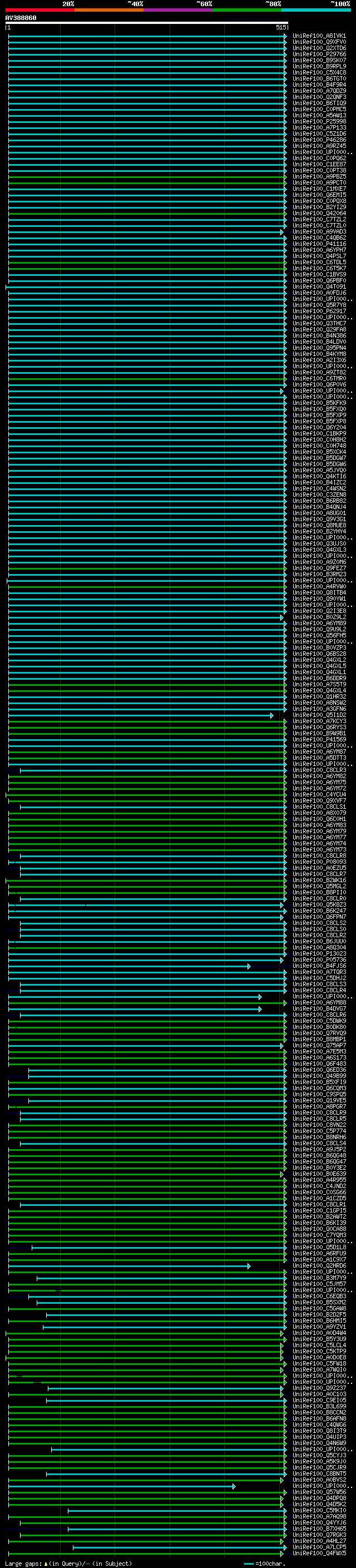The height and width of the screenshot is (1568, 356).
Task: Click UniRef100_Q6Y204 hit name
Action: coord(319,427)
